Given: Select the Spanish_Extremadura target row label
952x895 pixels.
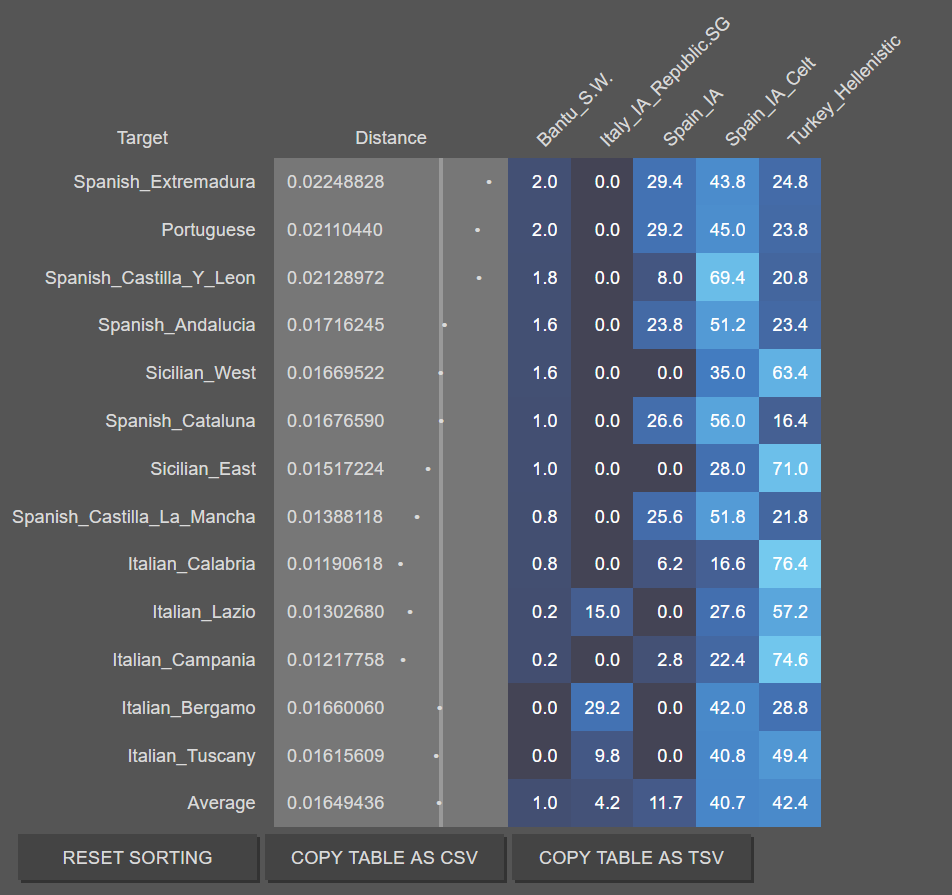Looking at the screenshot, I should click(x=165, y=182).
